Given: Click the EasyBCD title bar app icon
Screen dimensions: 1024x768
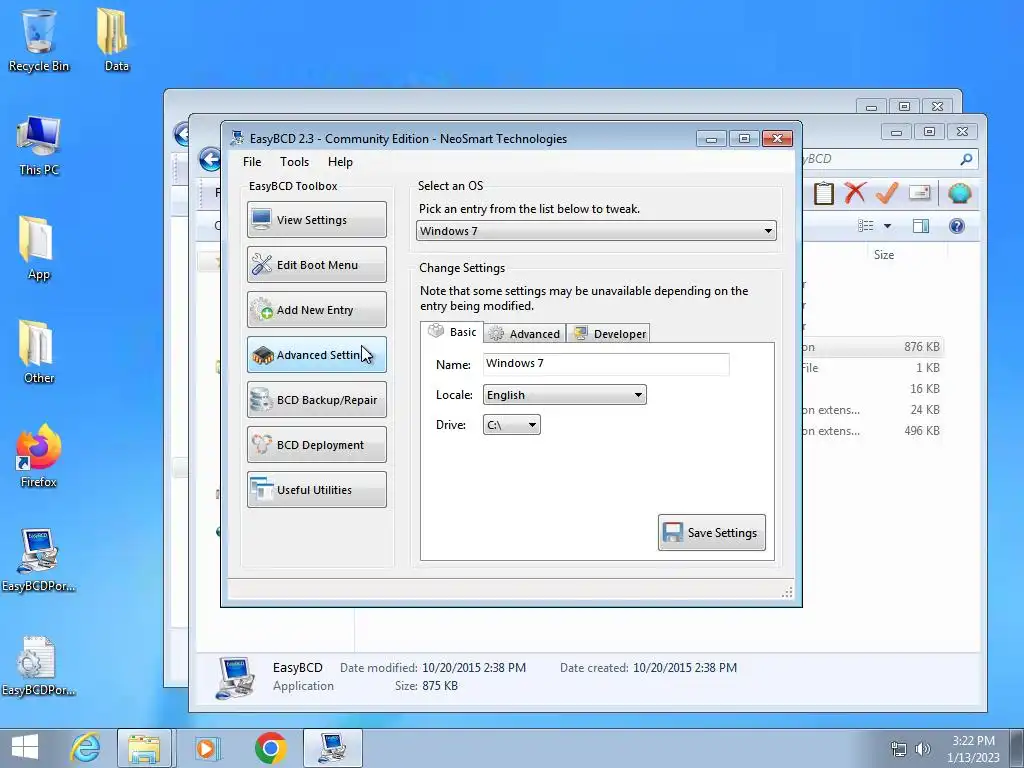Looking at the screenshot, I should [237, 138].
